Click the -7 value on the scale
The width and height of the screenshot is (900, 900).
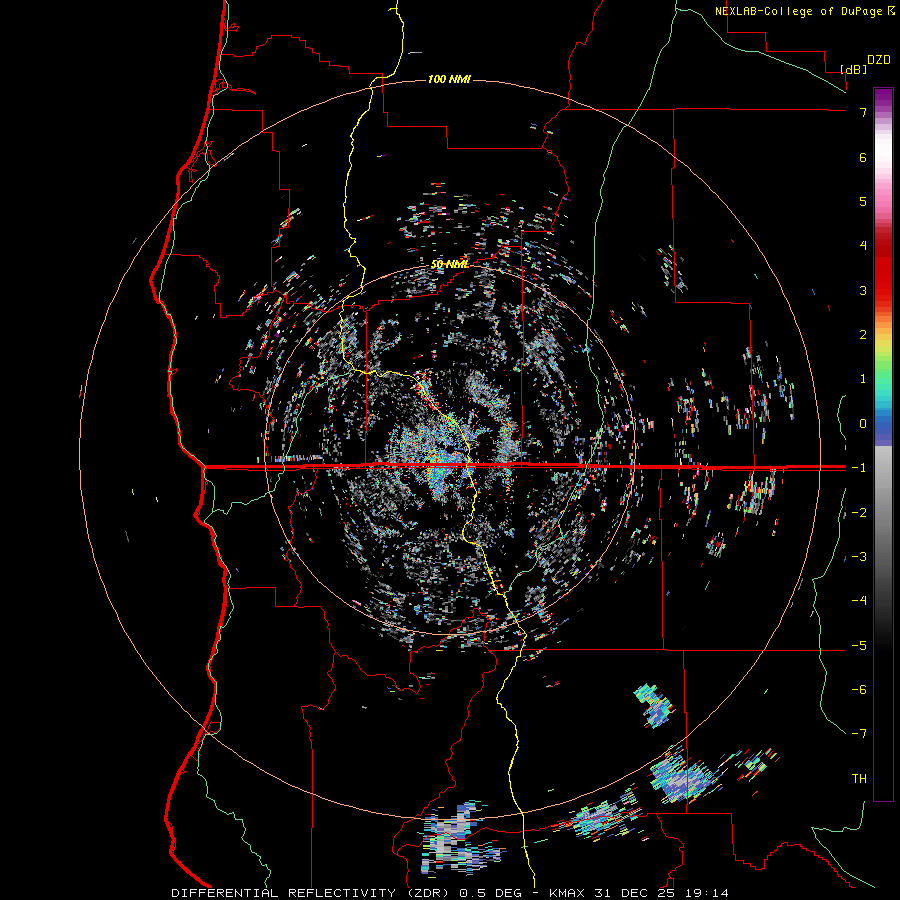click(859, 734)
